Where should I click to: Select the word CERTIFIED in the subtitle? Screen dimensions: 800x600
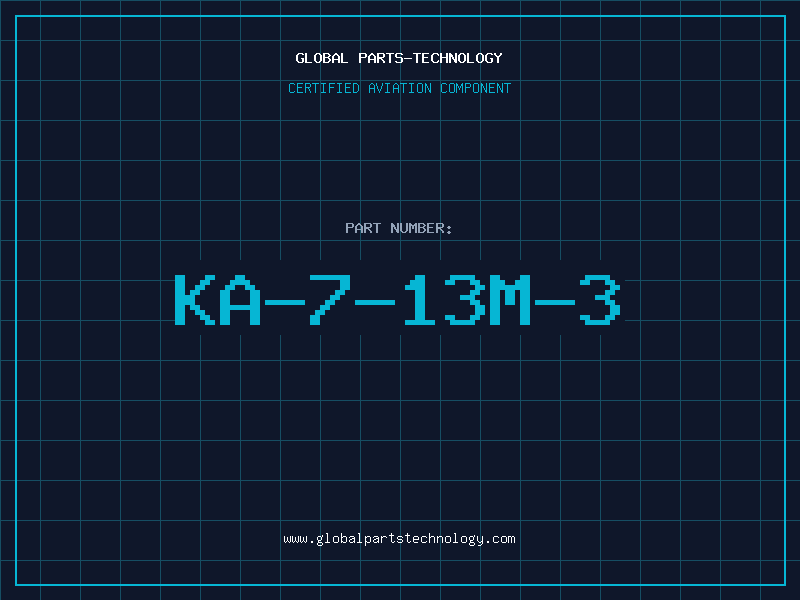point(324,88)
